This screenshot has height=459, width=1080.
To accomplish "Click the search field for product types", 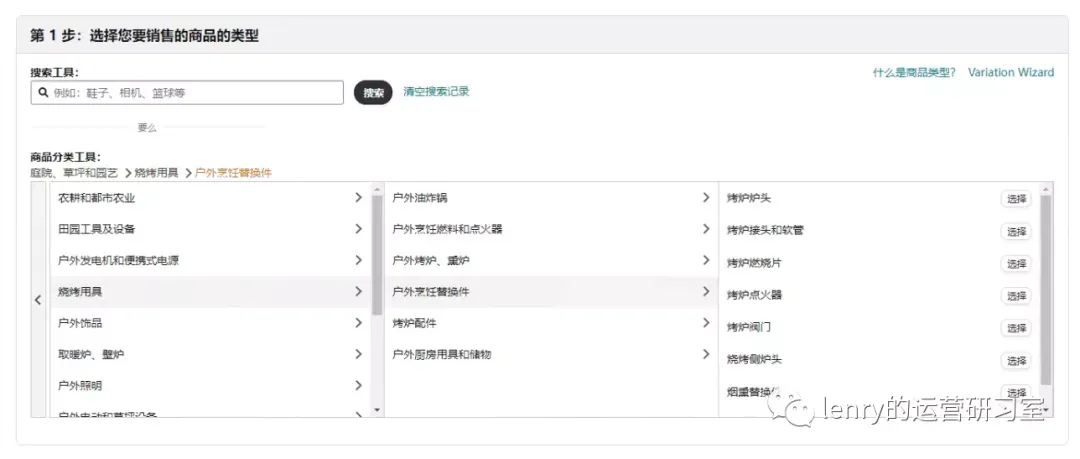I will pos(187,93).
